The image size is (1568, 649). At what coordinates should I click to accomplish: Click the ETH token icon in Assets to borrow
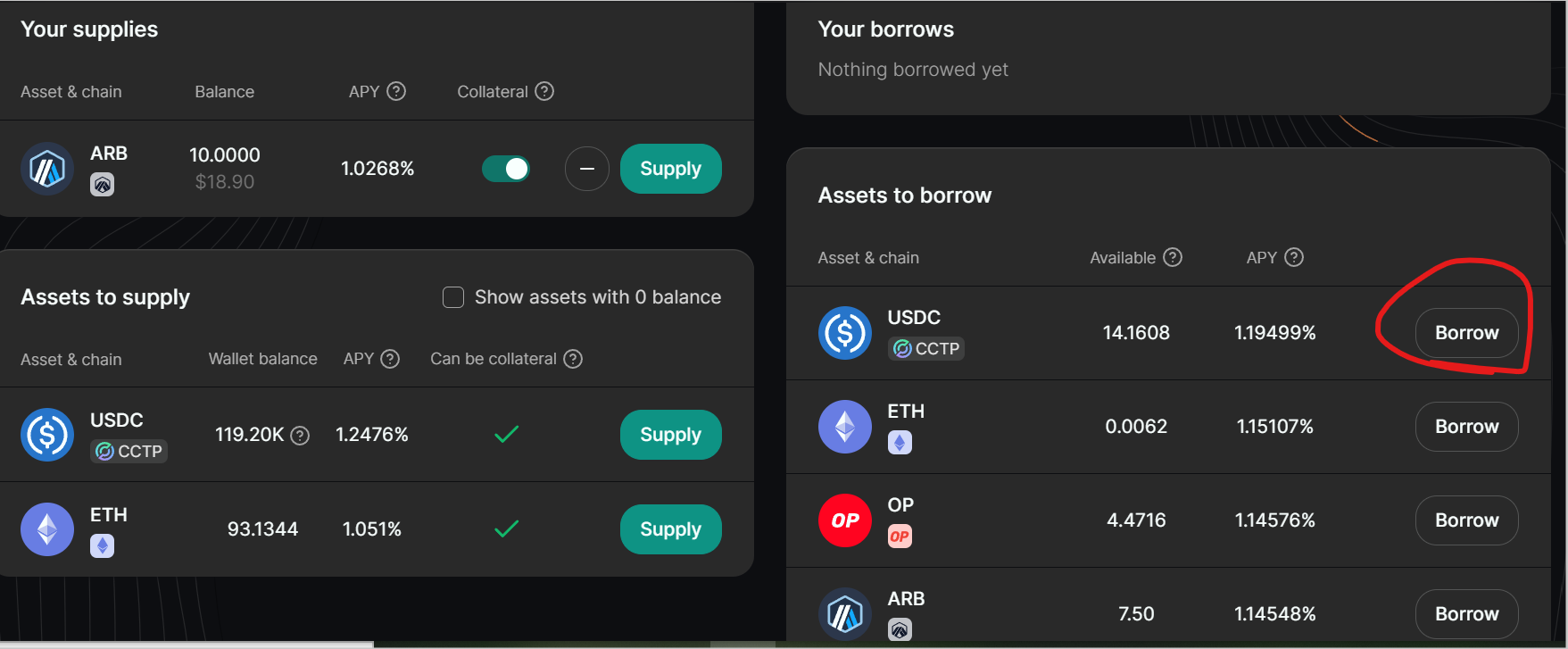coord(844,427)
